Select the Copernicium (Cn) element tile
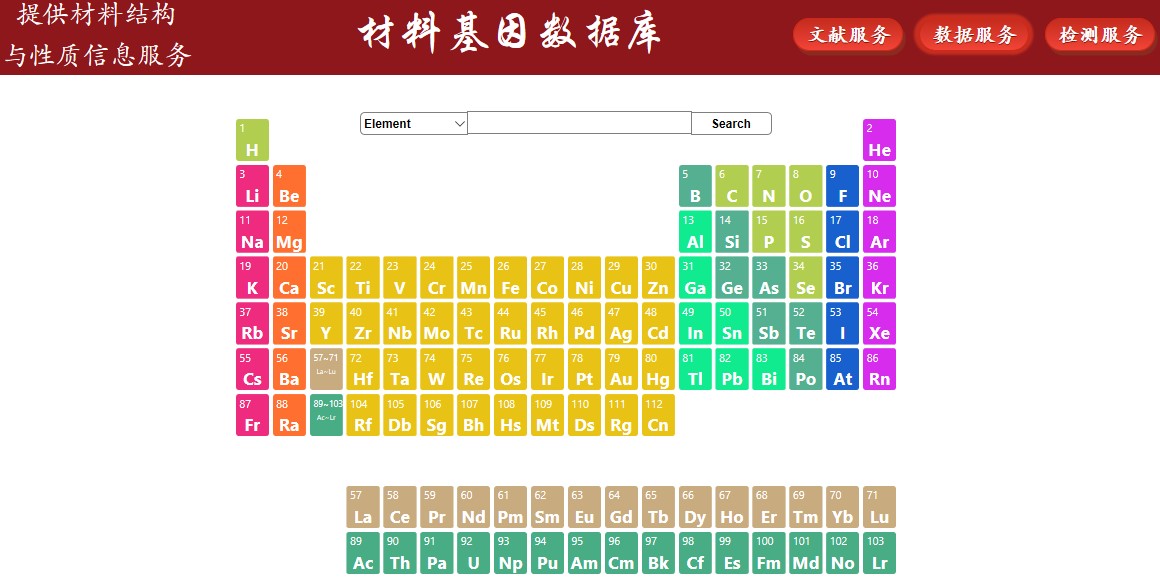 pos(658,415)
